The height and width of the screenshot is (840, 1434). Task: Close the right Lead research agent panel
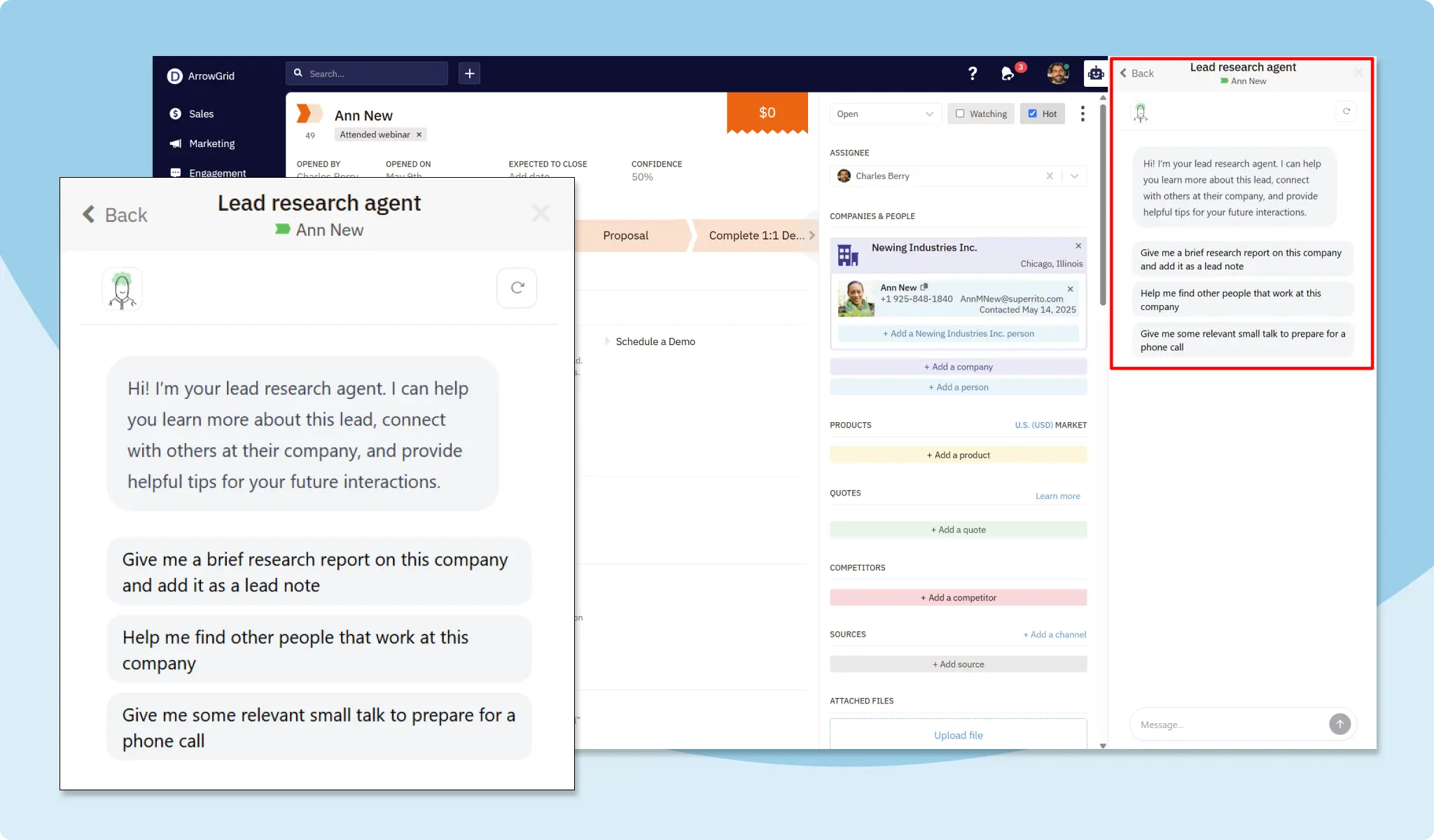click(x=1358, y=72)
